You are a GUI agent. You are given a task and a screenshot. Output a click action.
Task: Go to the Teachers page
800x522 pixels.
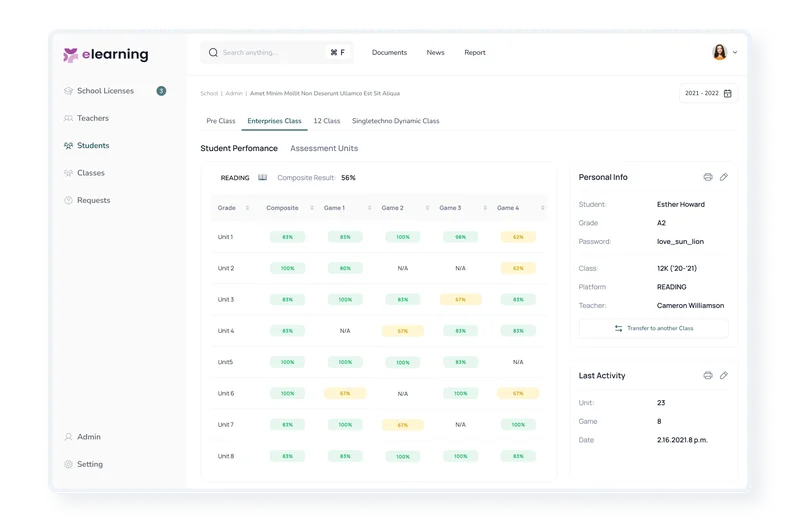click(x=93, y=118)
